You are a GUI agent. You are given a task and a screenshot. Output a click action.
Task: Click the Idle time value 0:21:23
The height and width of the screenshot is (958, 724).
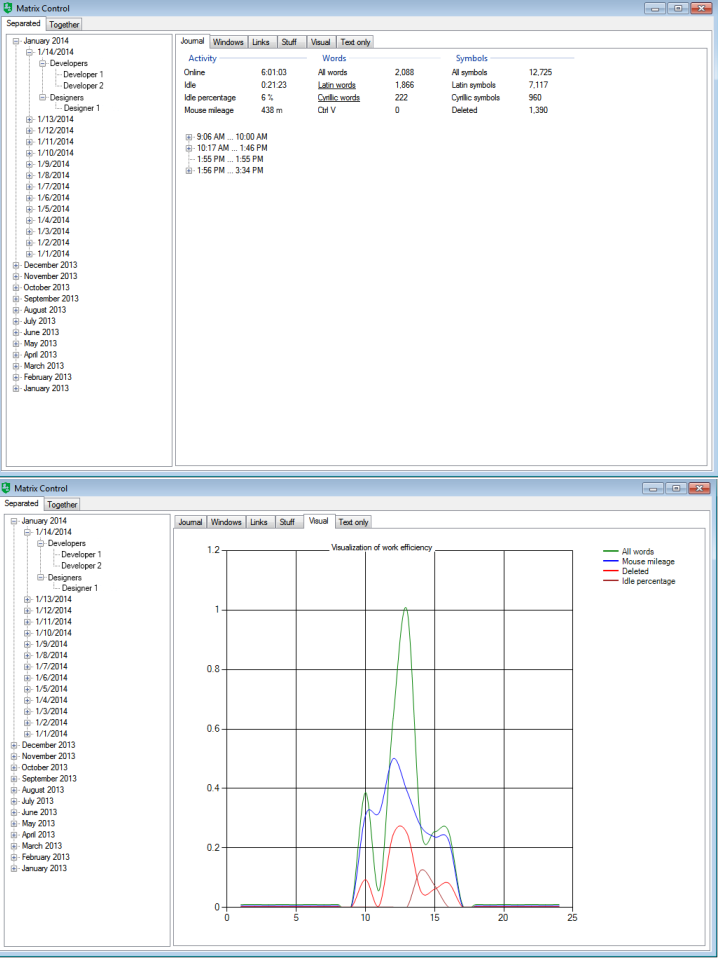pos(274,85)
